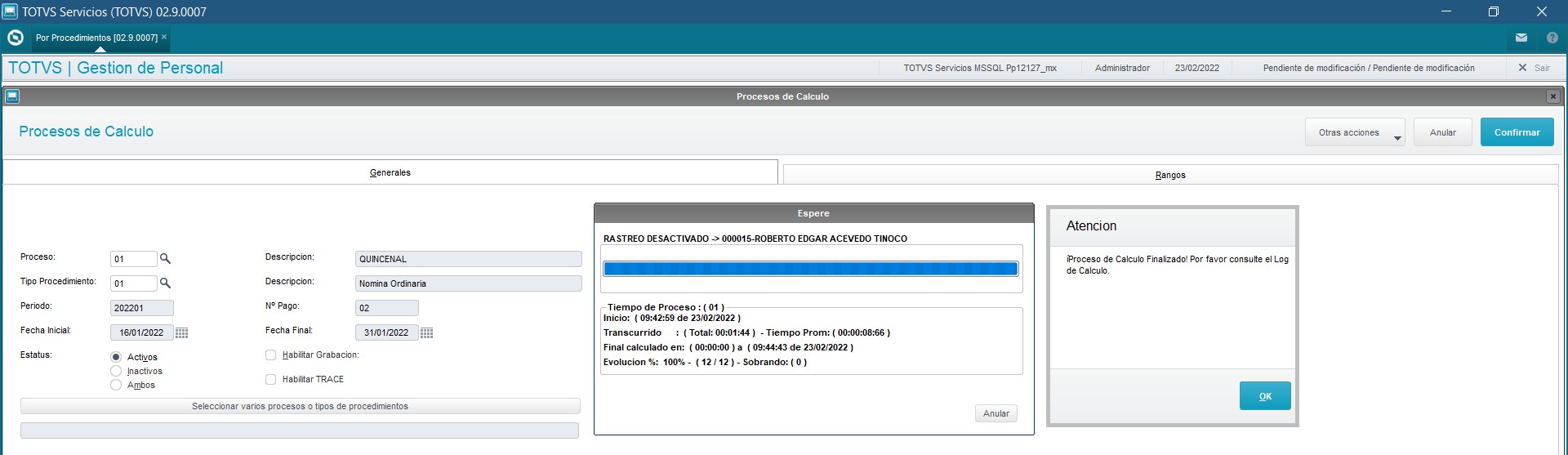Select the Inactivos status radio button
This screenshot has height=455, width=1568.
[x=116, y=371]
